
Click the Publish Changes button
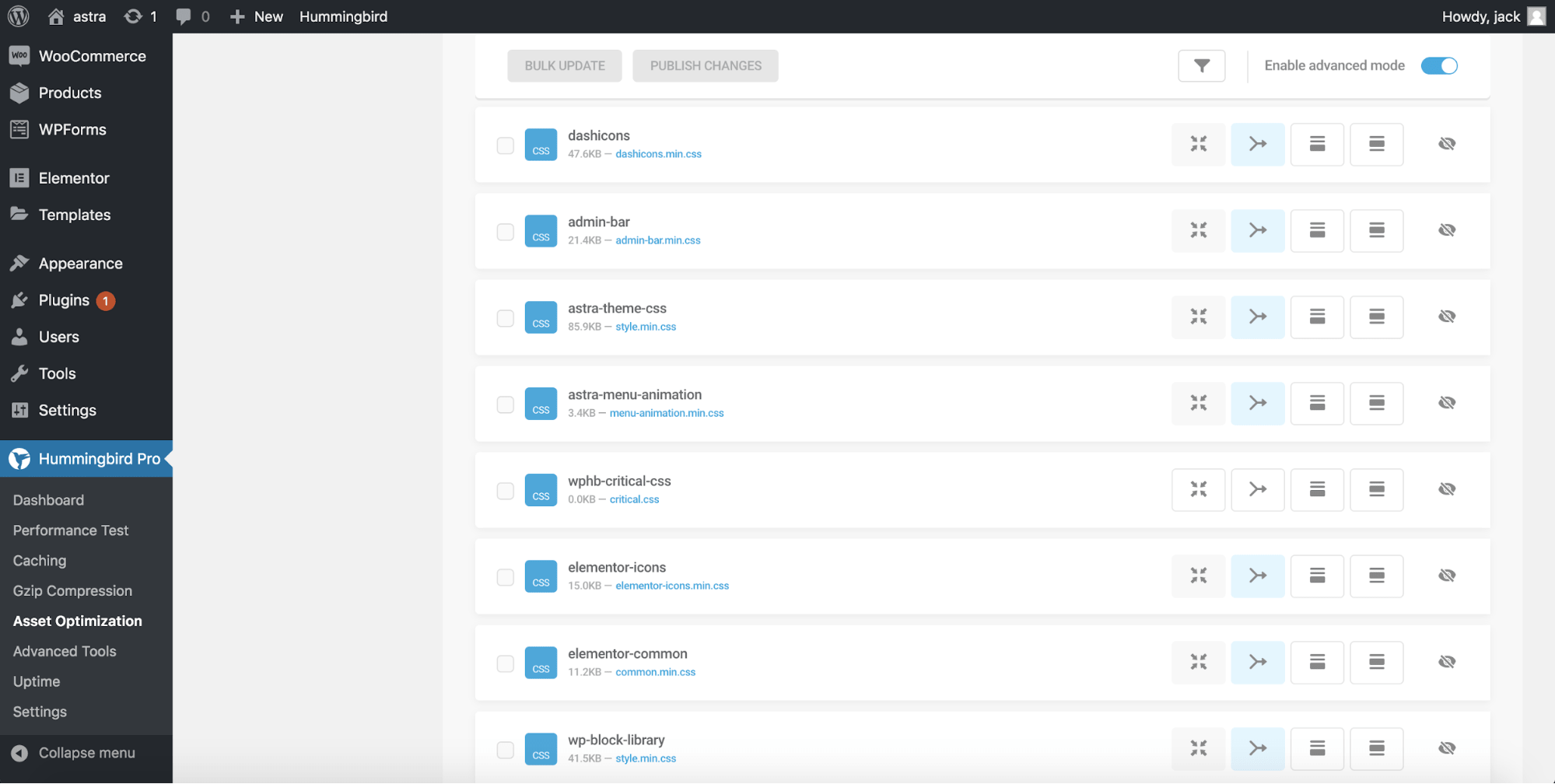pyautogui.click(x=705, y=65)
